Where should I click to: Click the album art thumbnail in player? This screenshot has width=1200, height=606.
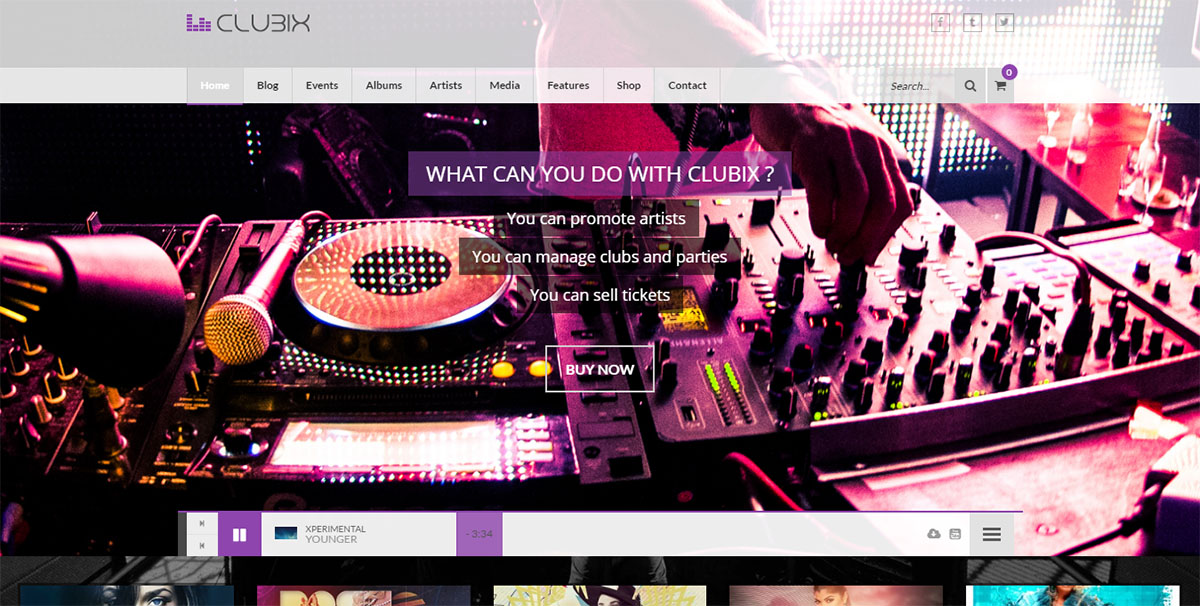(x=286, y=534)
